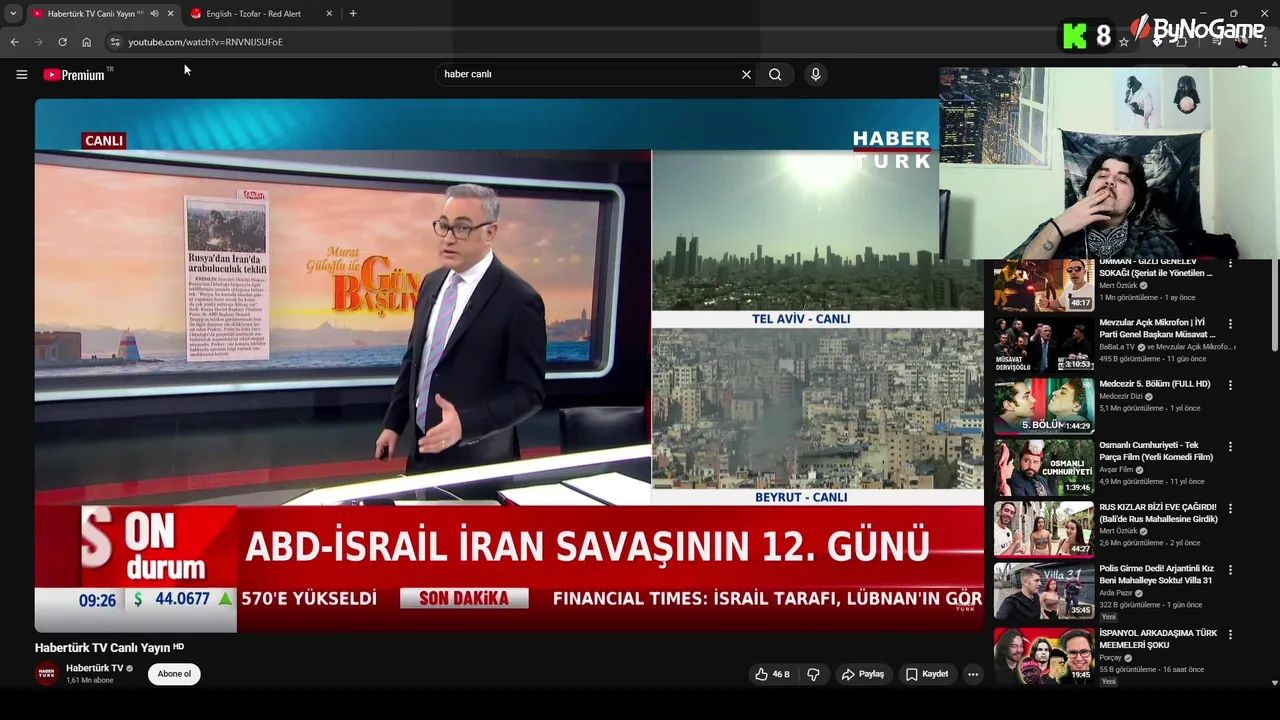
Task: Open options for Polis Girme Dedi video
Action: point(1230,570)
